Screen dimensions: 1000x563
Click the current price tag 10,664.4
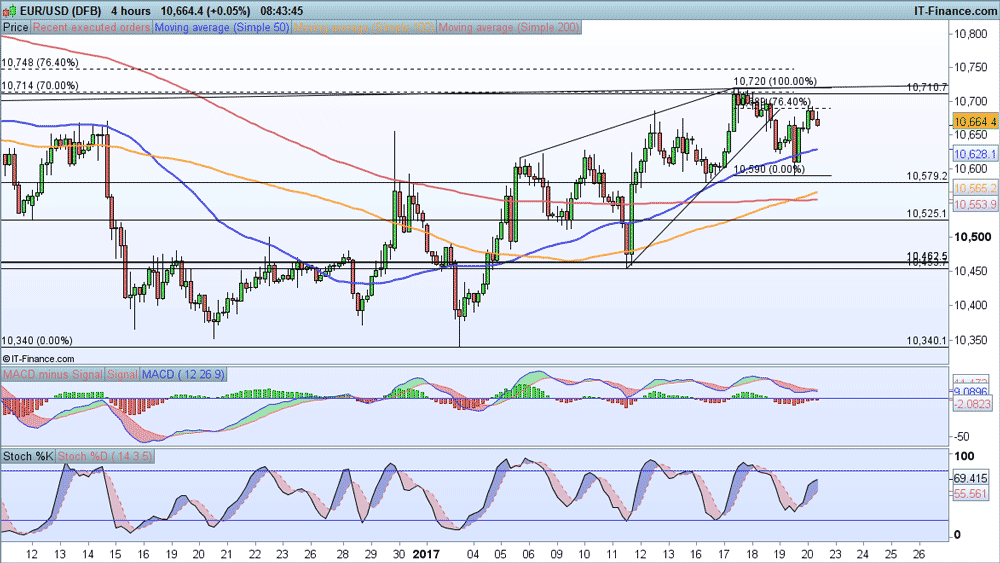[975, 121]
